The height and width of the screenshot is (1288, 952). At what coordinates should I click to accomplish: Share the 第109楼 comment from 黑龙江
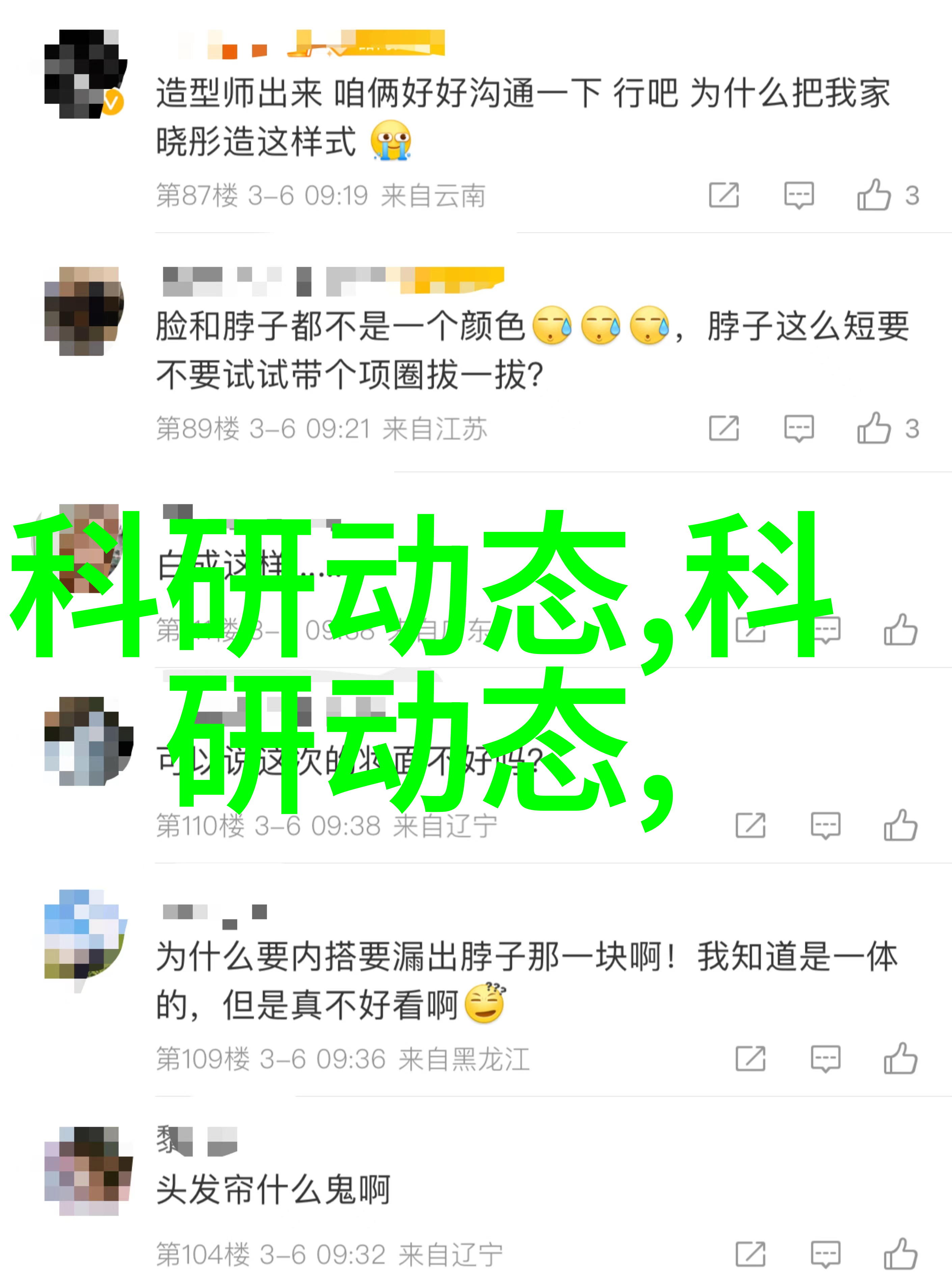click(750, 1058)
